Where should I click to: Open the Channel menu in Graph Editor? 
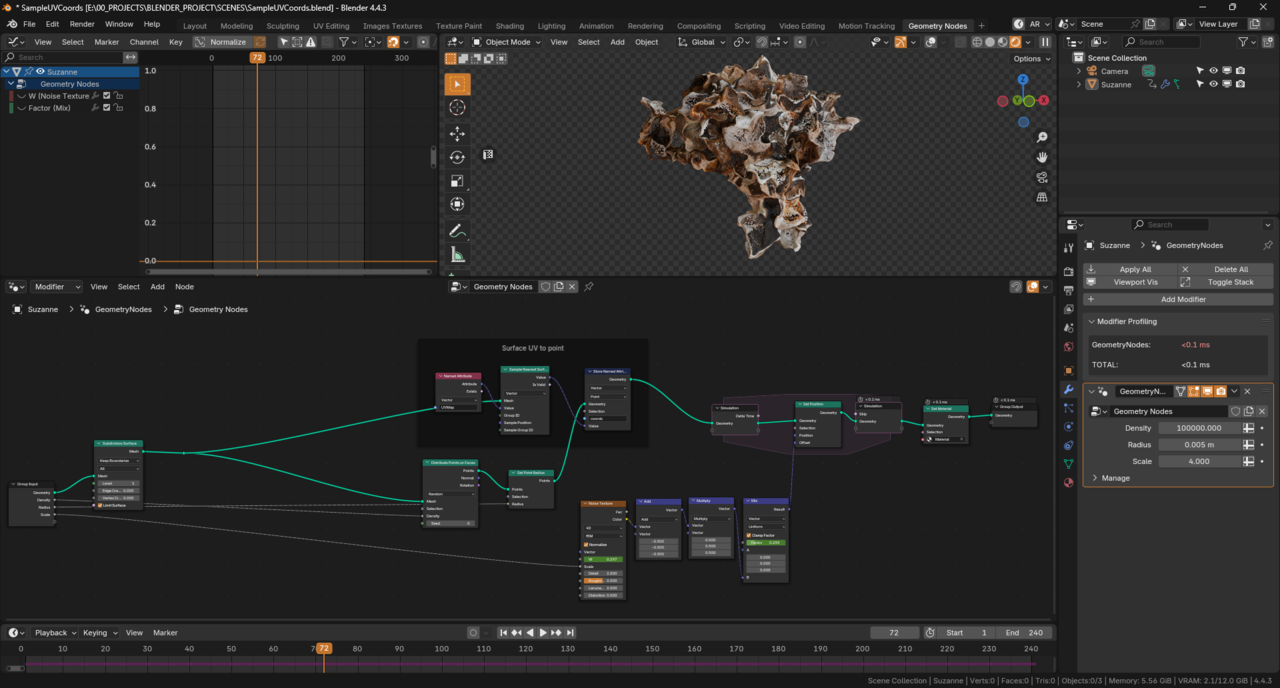(144, 42)
